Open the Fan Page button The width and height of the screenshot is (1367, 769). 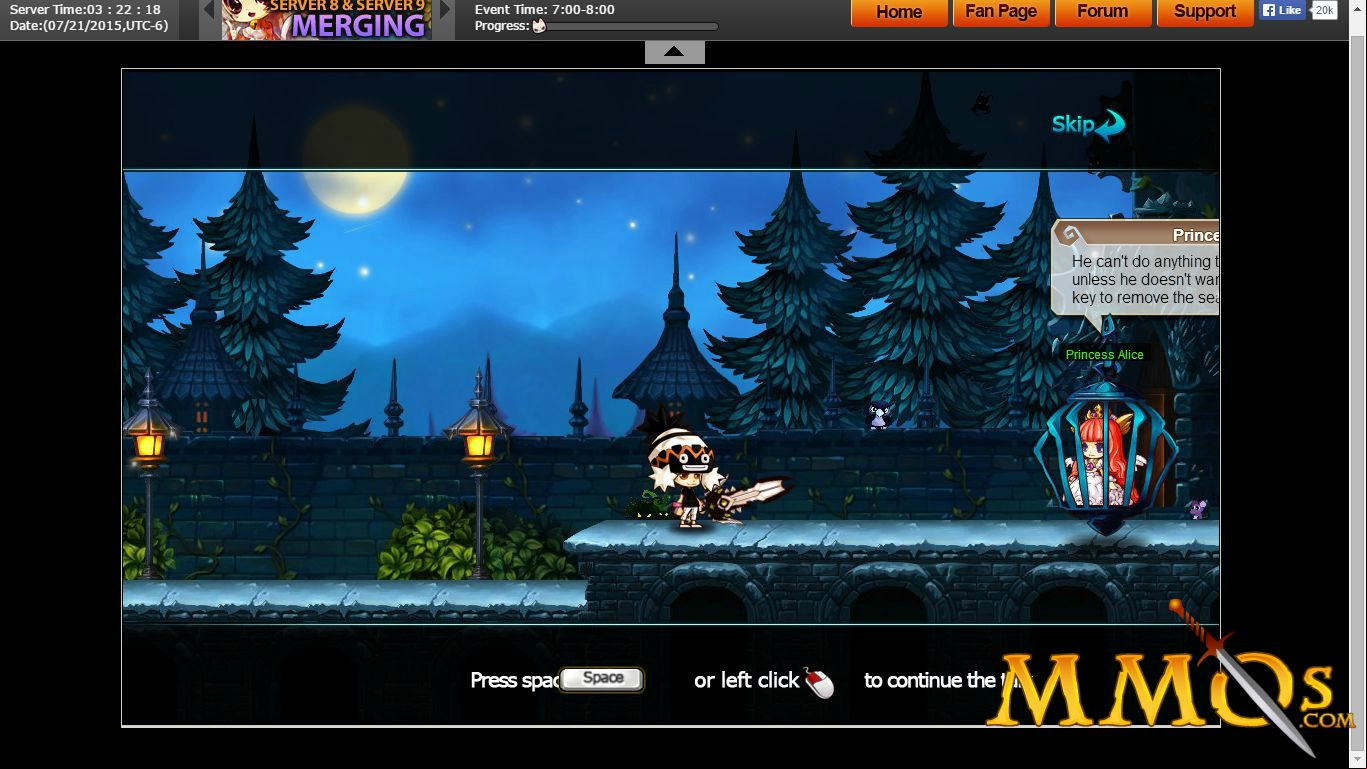[1001, 12]
